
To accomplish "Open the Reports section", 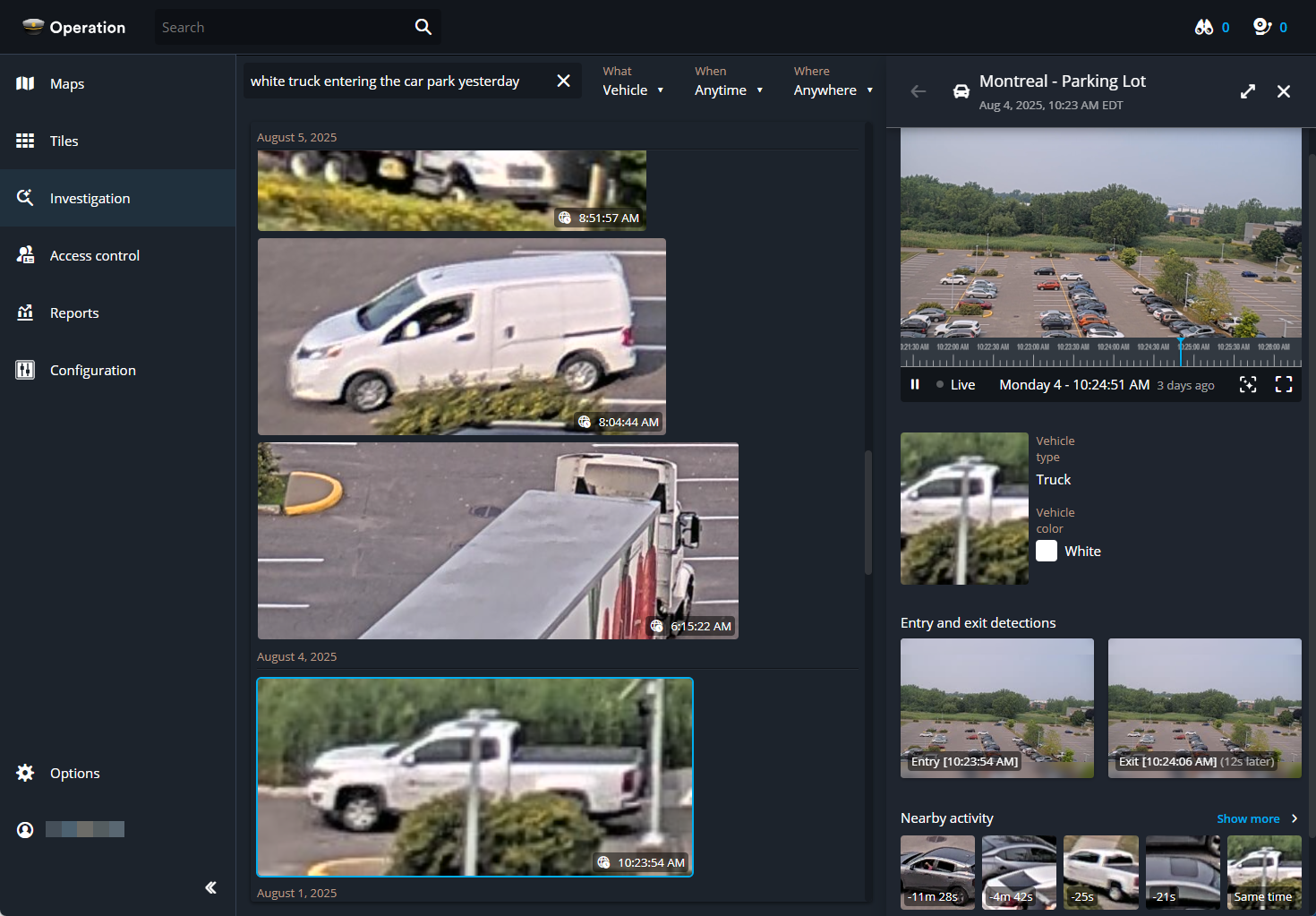I will [x=74, y=312].
